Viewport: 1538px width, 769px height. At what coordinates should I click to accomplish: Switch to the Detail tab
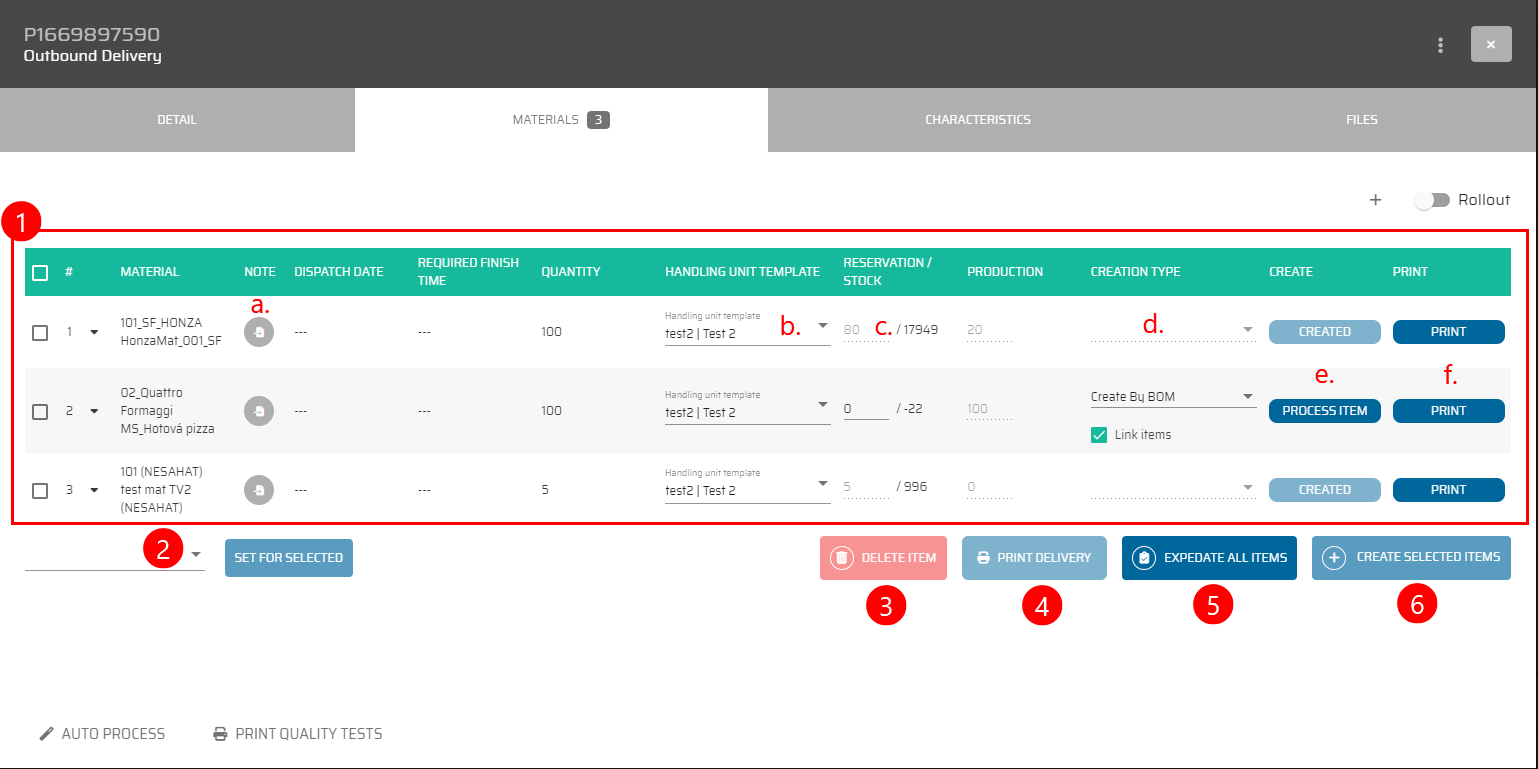pos(177,120)
